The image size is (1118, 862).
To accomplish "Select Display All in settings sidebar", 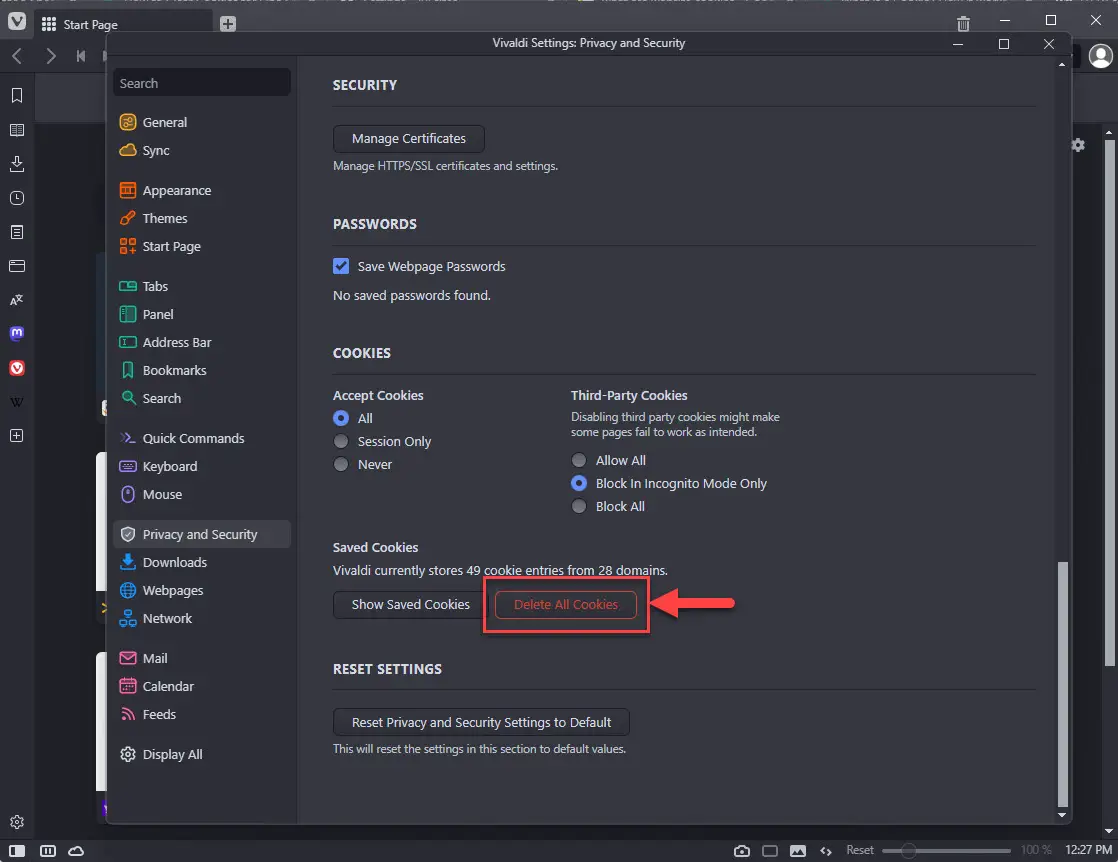I will pyautogui.click(x=172, y=755).
